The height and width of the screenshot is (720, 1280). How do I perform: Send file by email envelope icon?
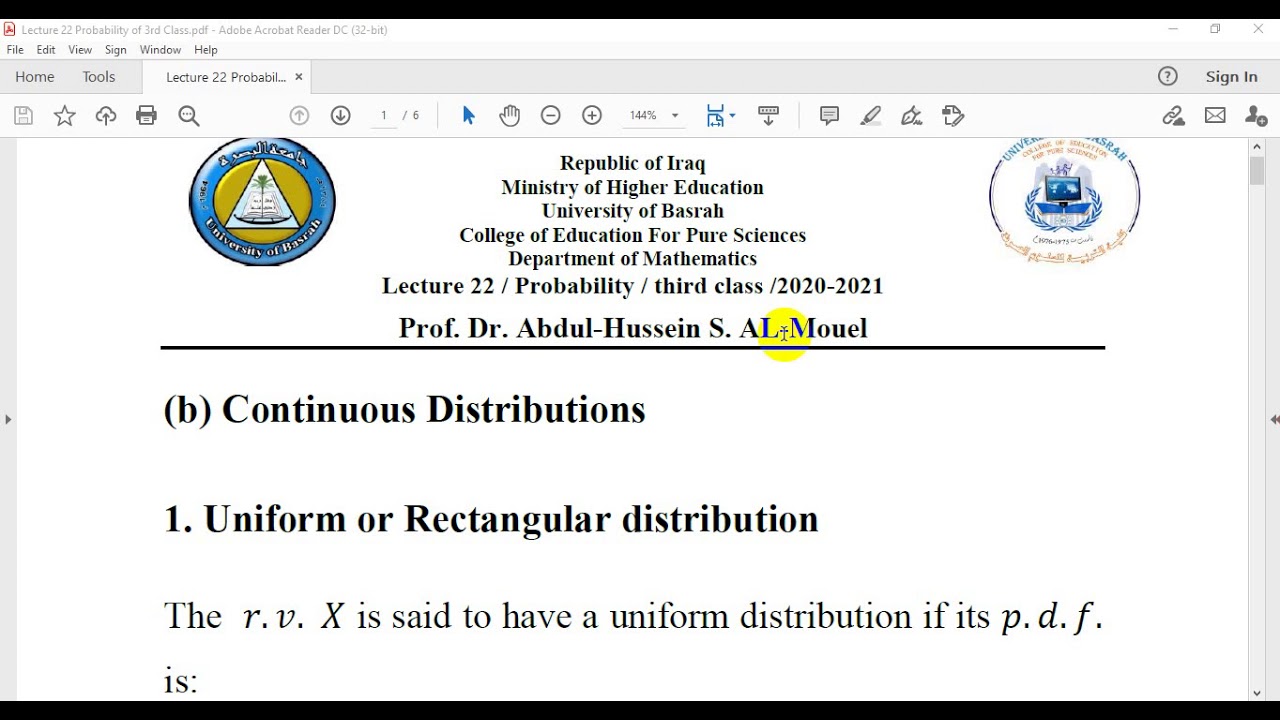pos(1215,116)
